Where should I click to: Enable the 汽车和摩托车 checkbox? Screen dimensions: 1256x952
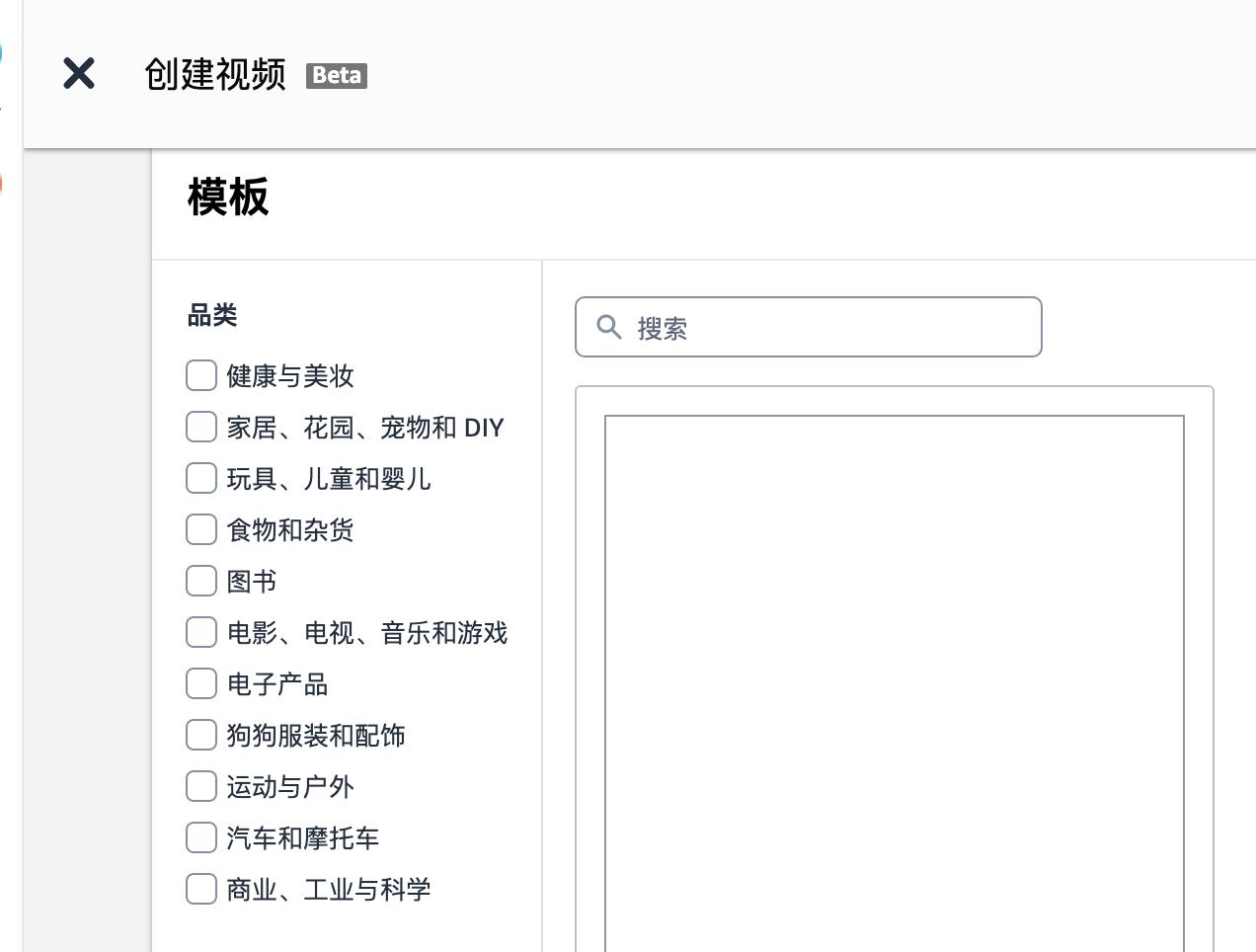click(x=200, y=837)
